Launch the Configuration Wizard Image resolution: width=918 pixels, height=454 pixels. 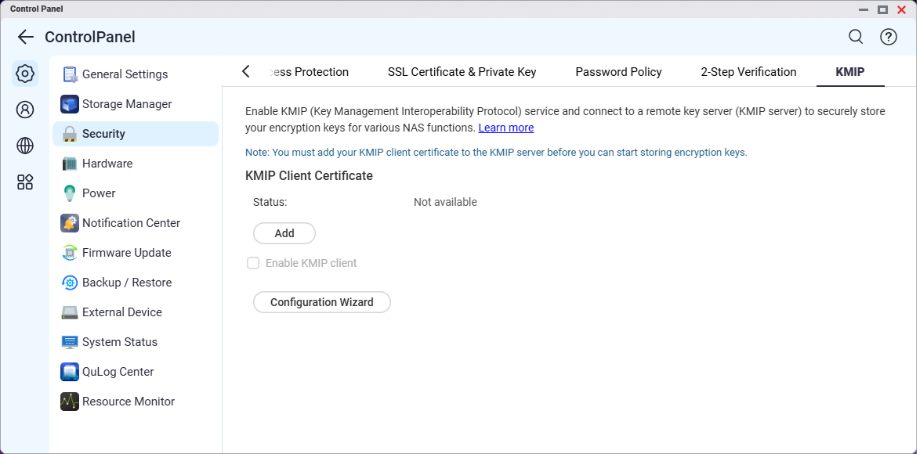pos(321,302)
